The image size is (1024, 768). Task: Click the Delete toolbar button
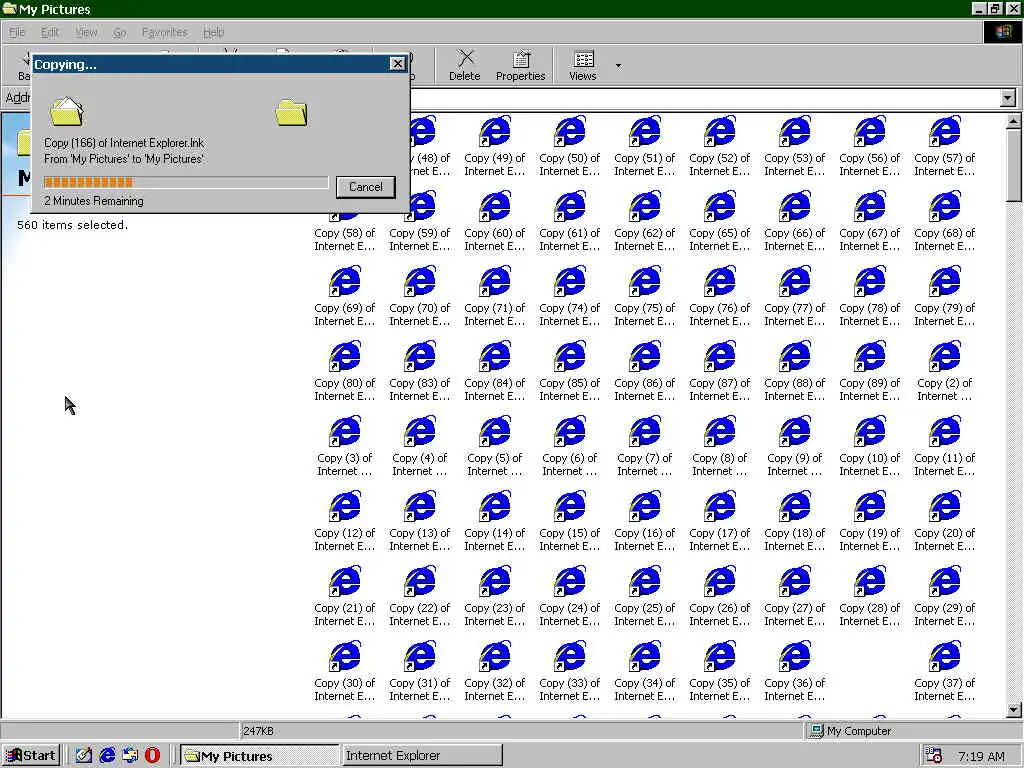coord(464,65)
